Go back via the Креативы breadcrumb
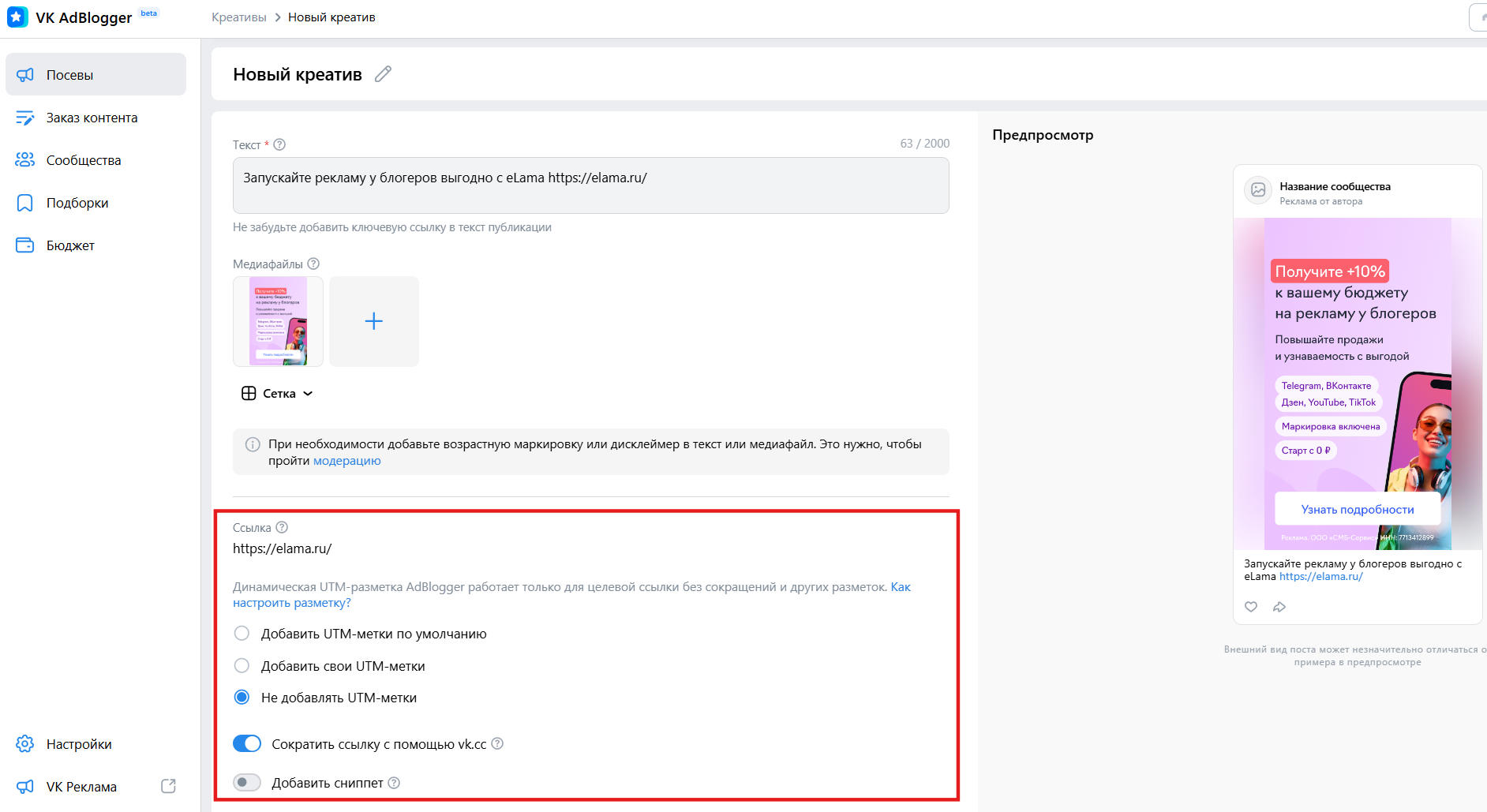Image resolution: width=1487 pixels, height=812 pixels. coord(238,17)
